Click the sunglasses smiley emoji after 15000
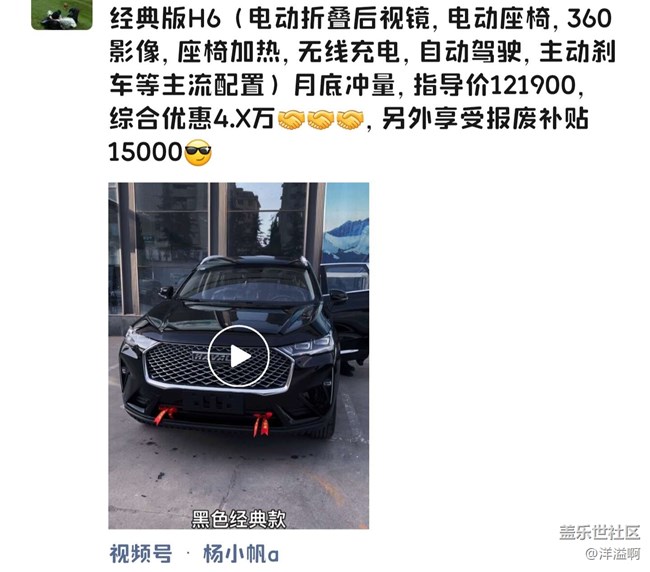This screenshot has height=572, width=650. (x=198, y=153)
